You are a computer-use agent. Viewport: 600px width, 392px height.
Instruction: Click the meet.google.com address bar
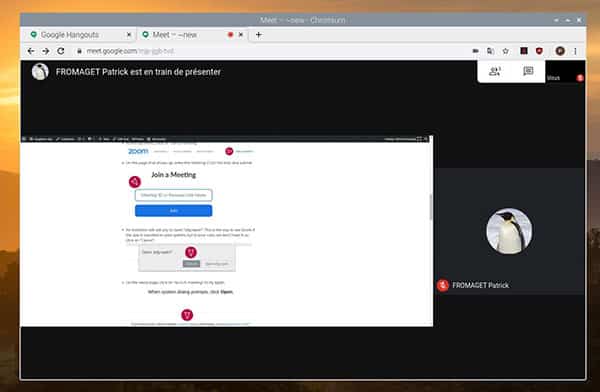pos(268,51)
